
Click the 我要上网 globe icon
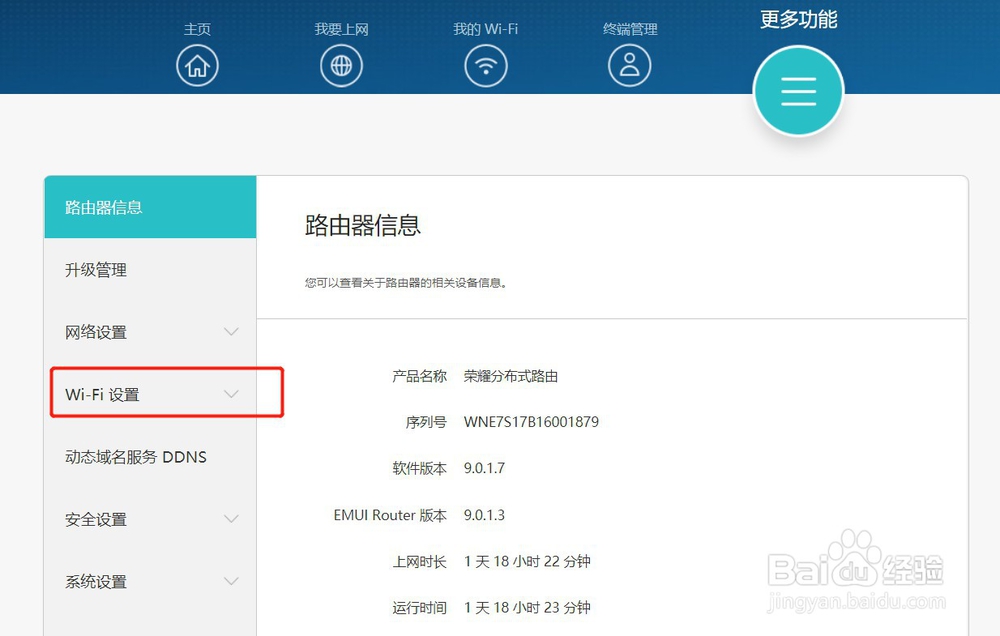[x=341, y=64]
